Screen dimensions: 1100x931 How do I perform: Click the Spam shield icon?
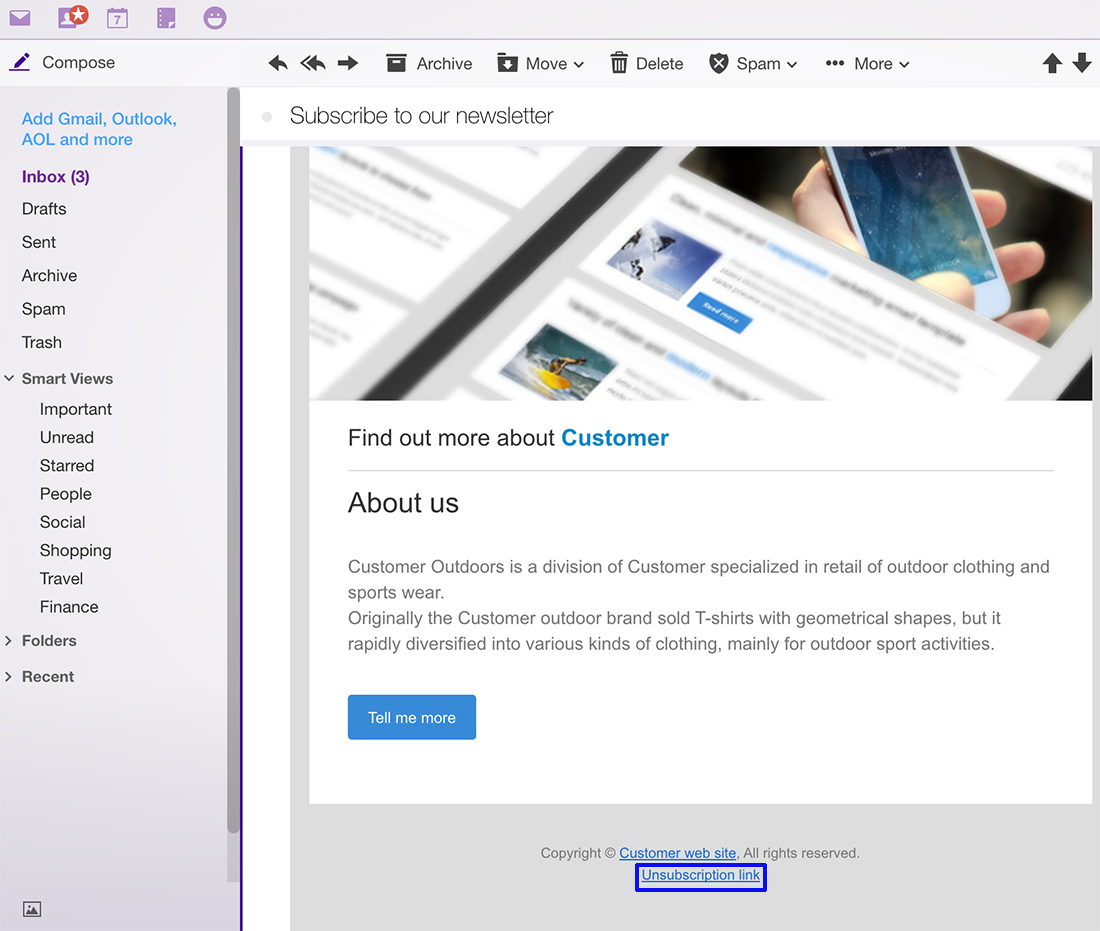(x=718, y=63)
